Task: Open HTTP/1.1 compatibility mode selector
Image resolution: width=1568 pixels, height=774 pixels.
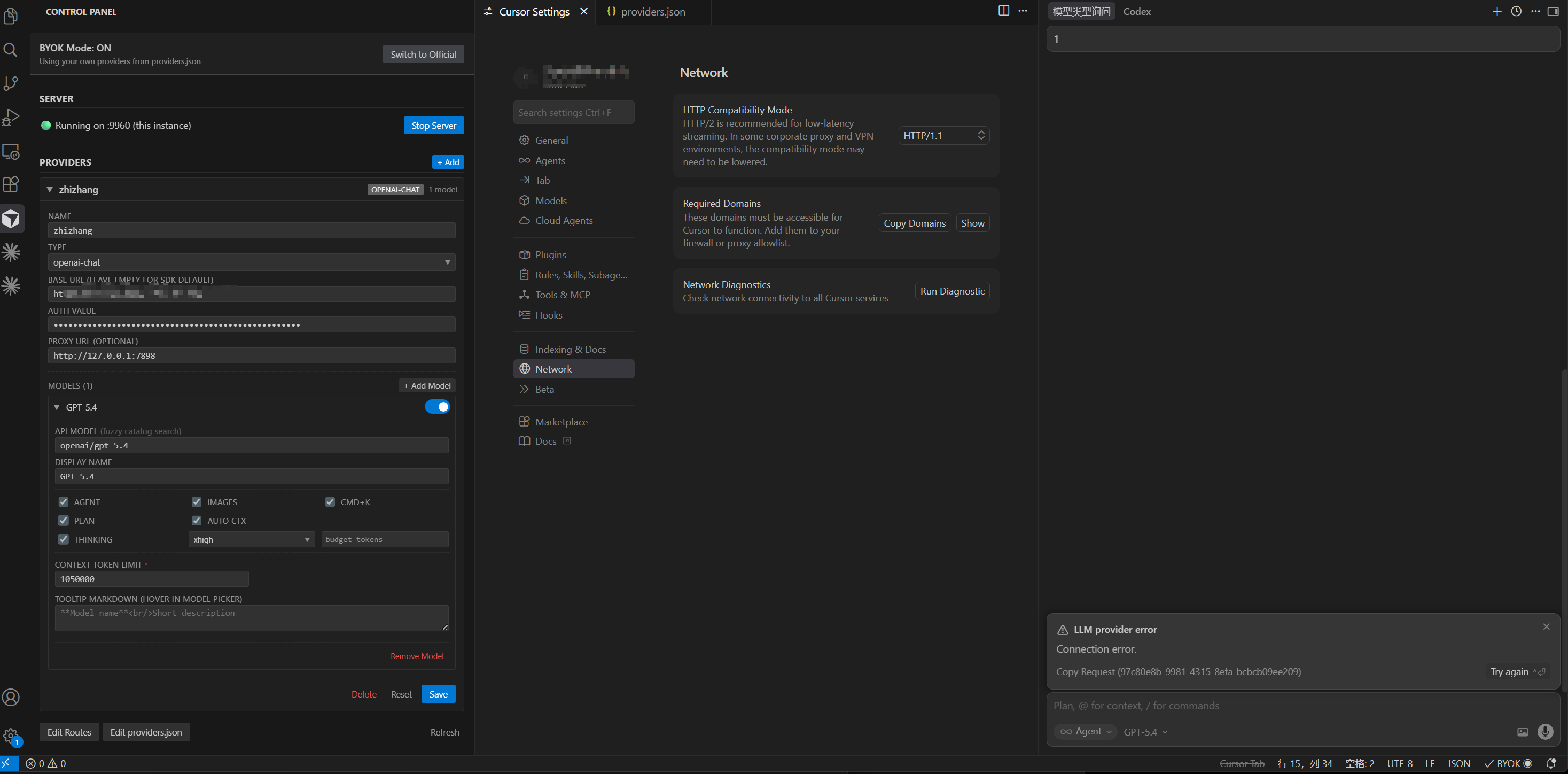Action: pyautogui.click(x=943, y=135)
